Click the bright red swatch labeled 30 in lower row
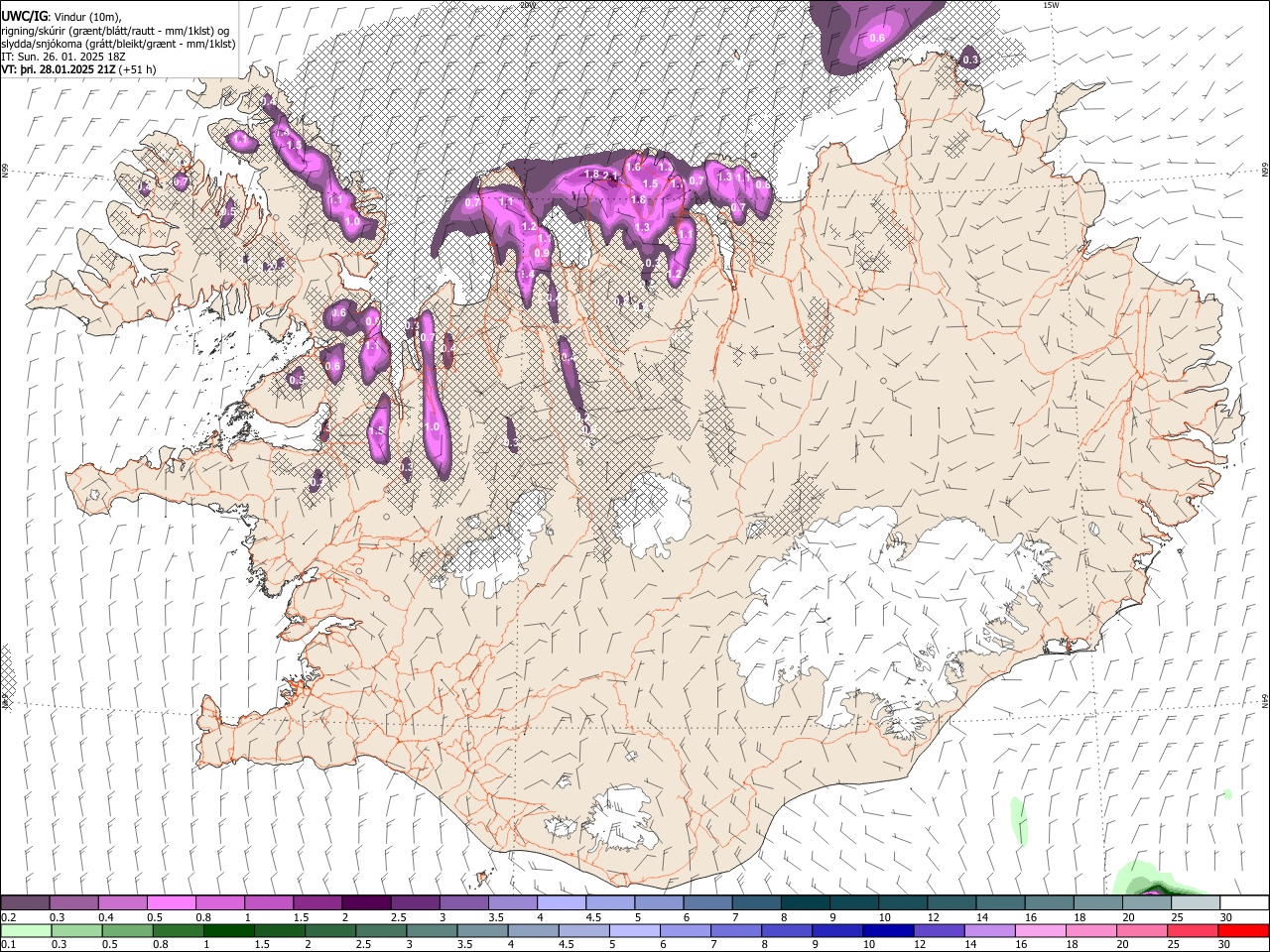This screenshot has height=952, width=1270. [1243, 930]
